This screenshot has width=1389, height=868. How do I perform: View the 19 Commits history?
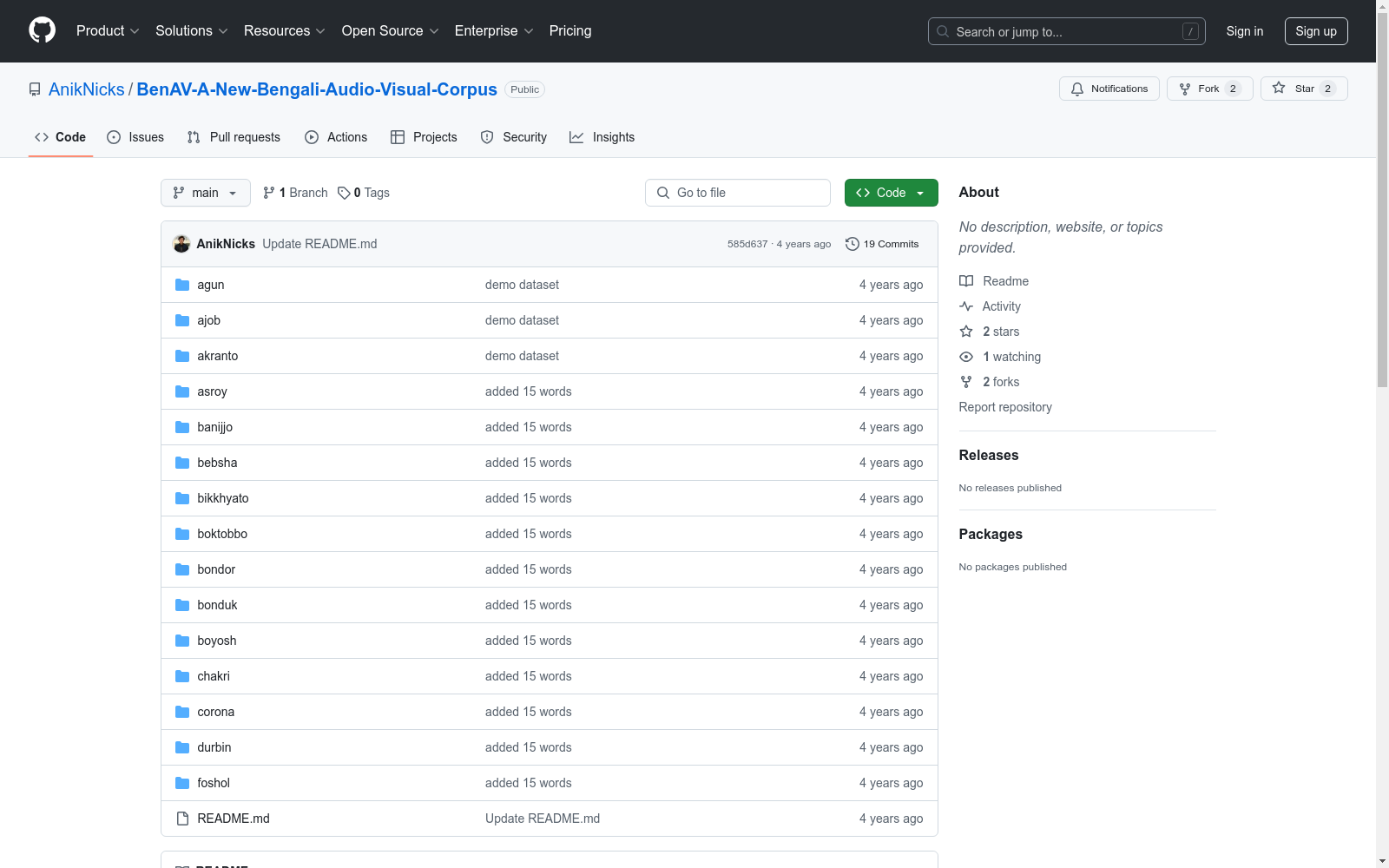[x=882, y=244]
